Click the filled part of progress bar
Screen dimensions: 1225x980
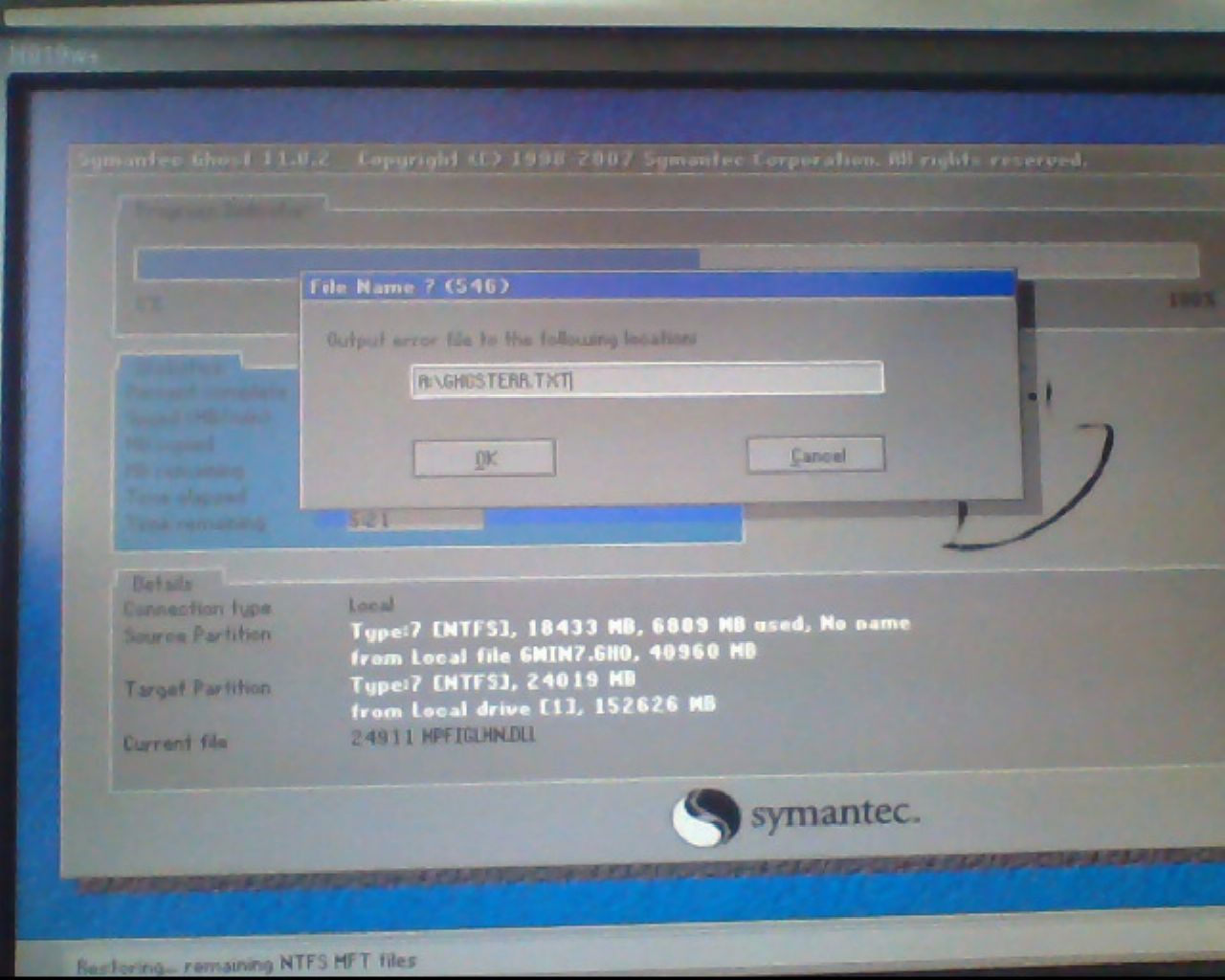pyautogui.click(x=418, y=262)
